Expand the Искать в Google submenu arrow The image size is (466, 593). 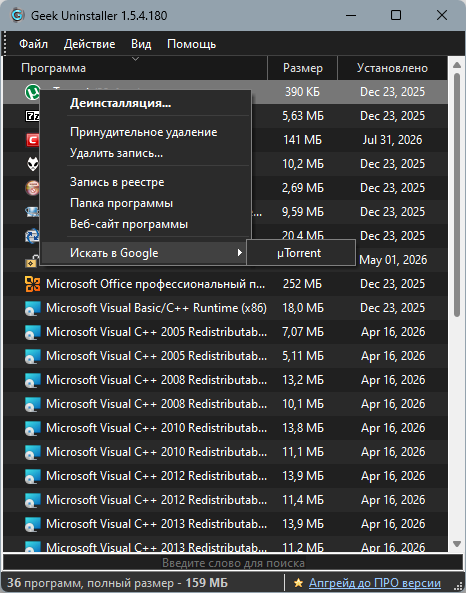click(239, 253)
